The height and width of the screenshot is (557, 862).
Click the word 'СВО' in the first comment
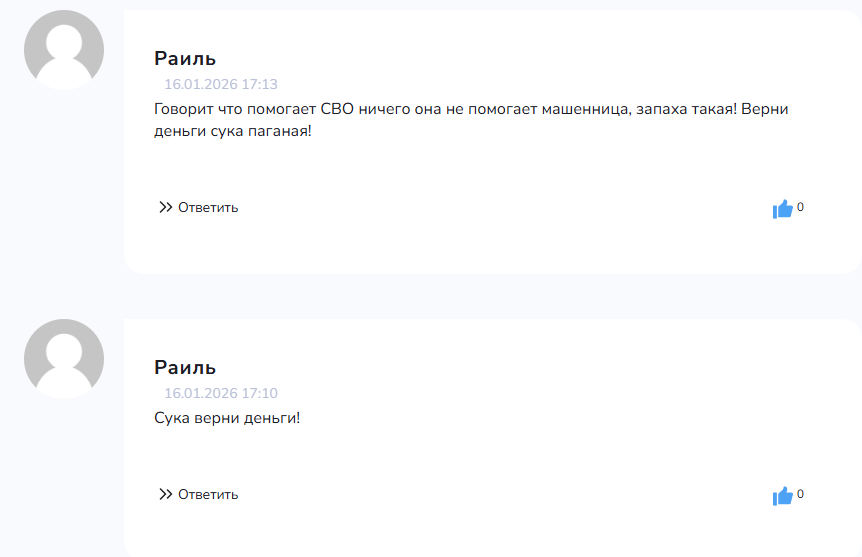click(337, 109)
